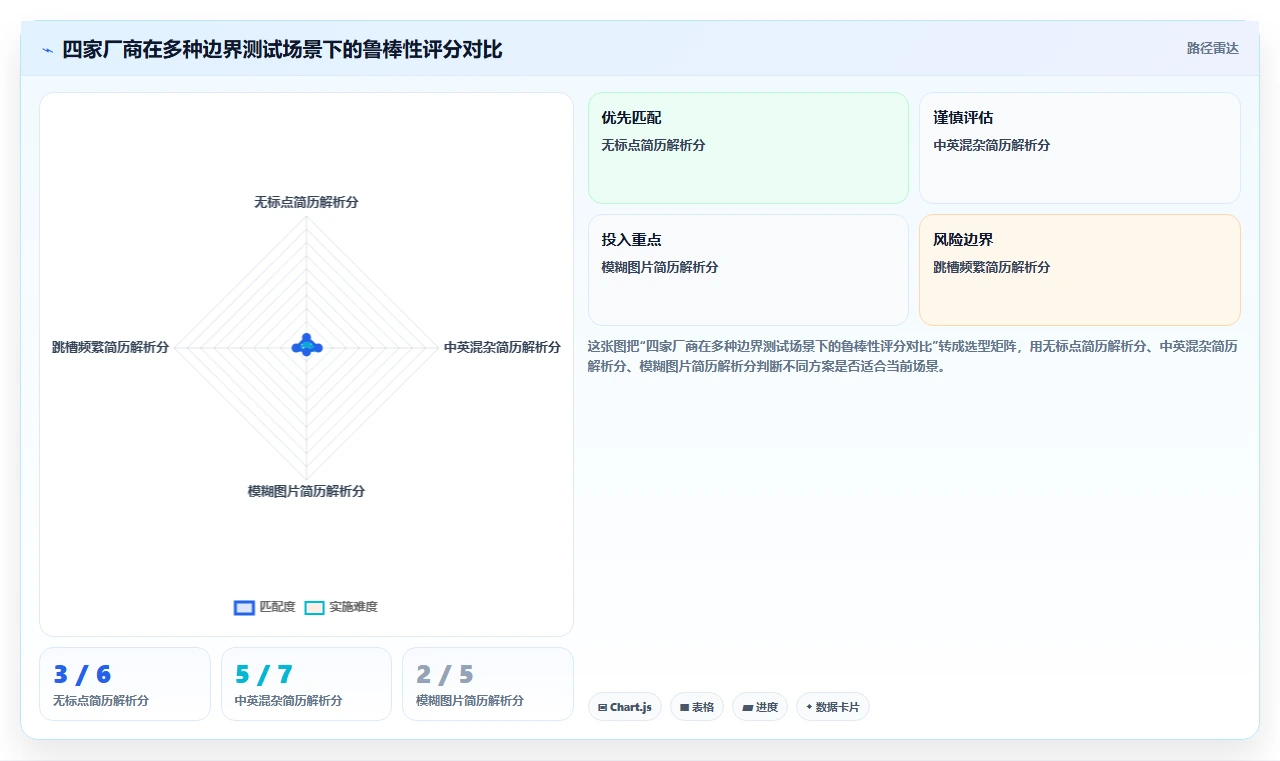
Task: Click the radar axis label 中英混杂简历解析分
Action: (x=502, y=347)
